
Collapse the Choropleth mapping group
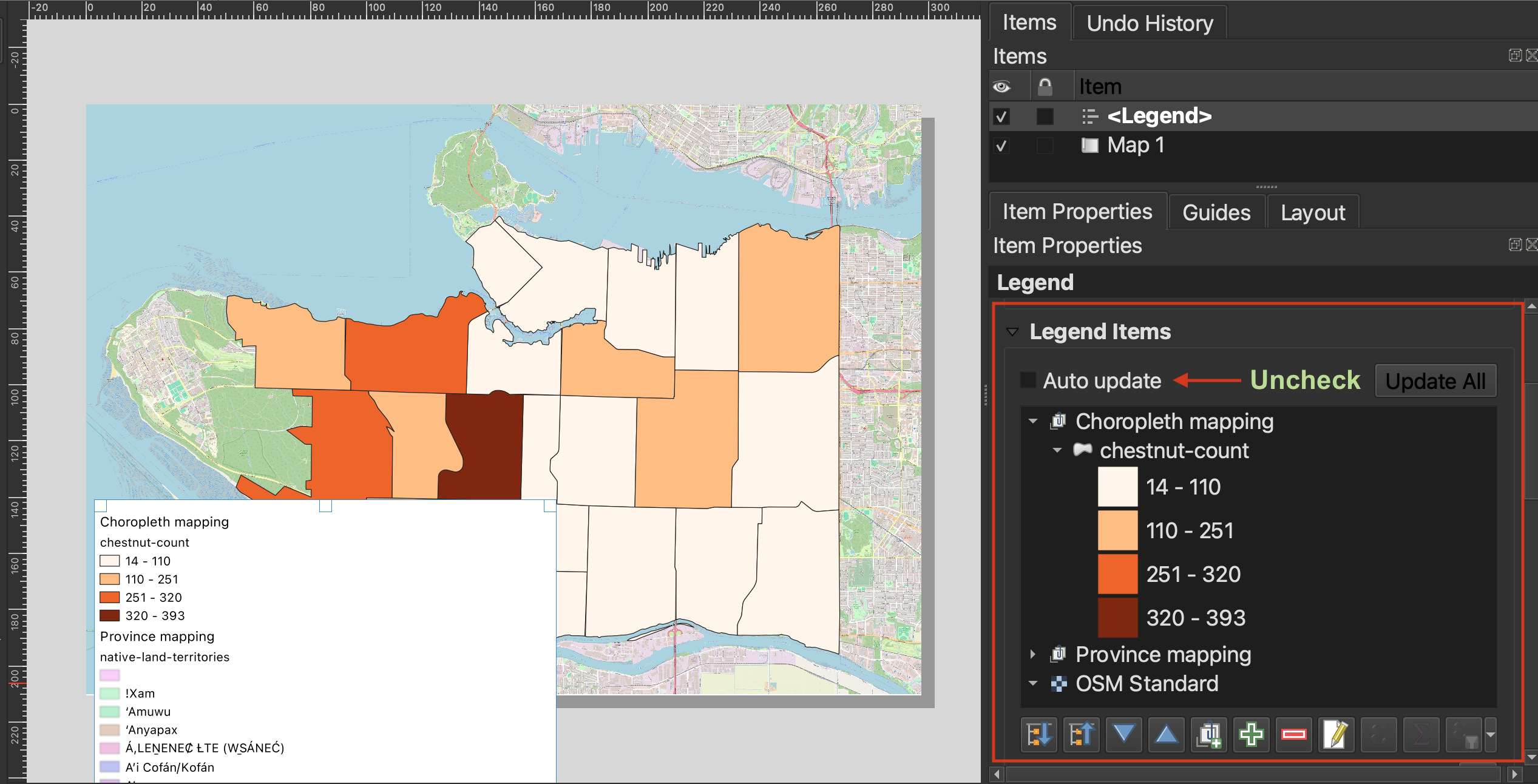pos(1032,421)
